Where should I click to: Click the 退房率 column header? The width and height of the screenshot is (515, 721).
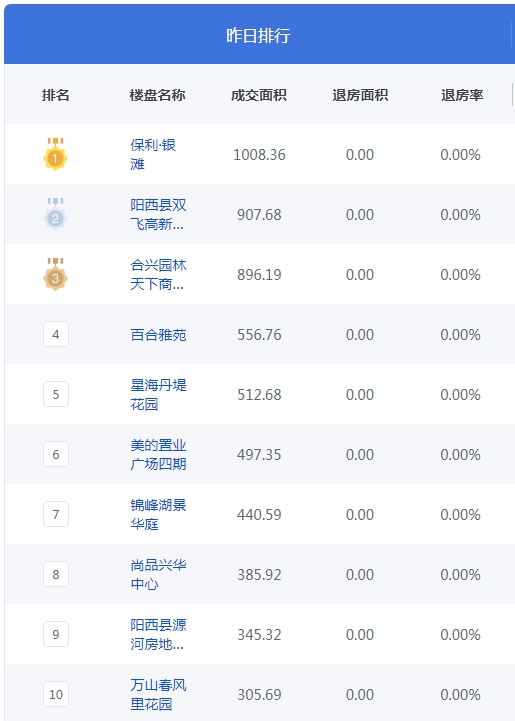(x=462, y=95)
